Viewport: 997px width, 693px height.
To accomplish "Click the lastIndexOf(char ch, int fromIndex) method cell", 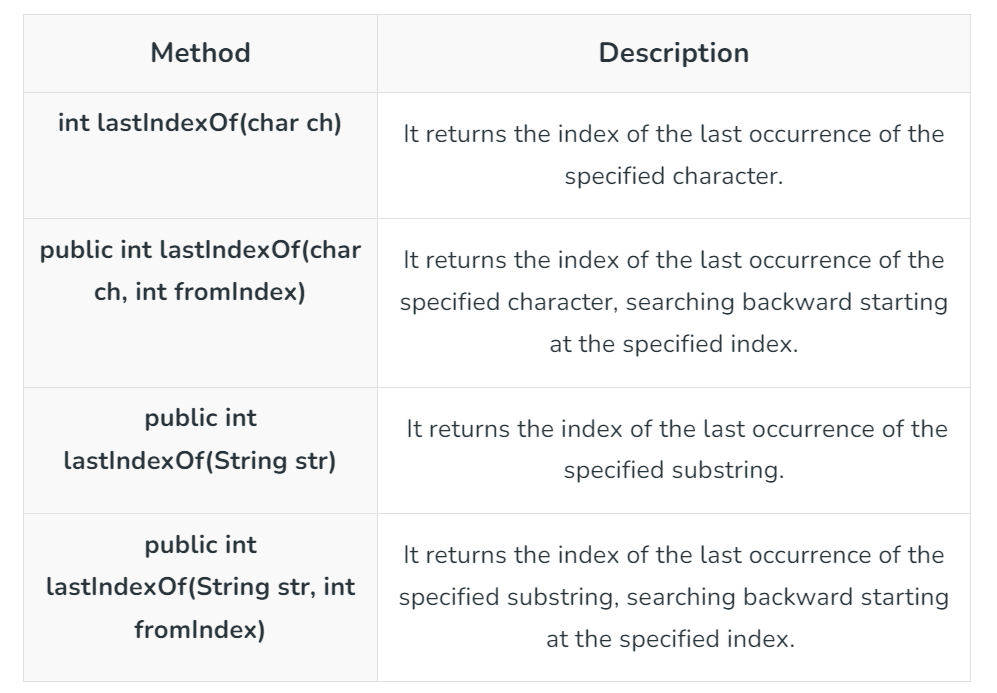I will click(x=200, y=303).
